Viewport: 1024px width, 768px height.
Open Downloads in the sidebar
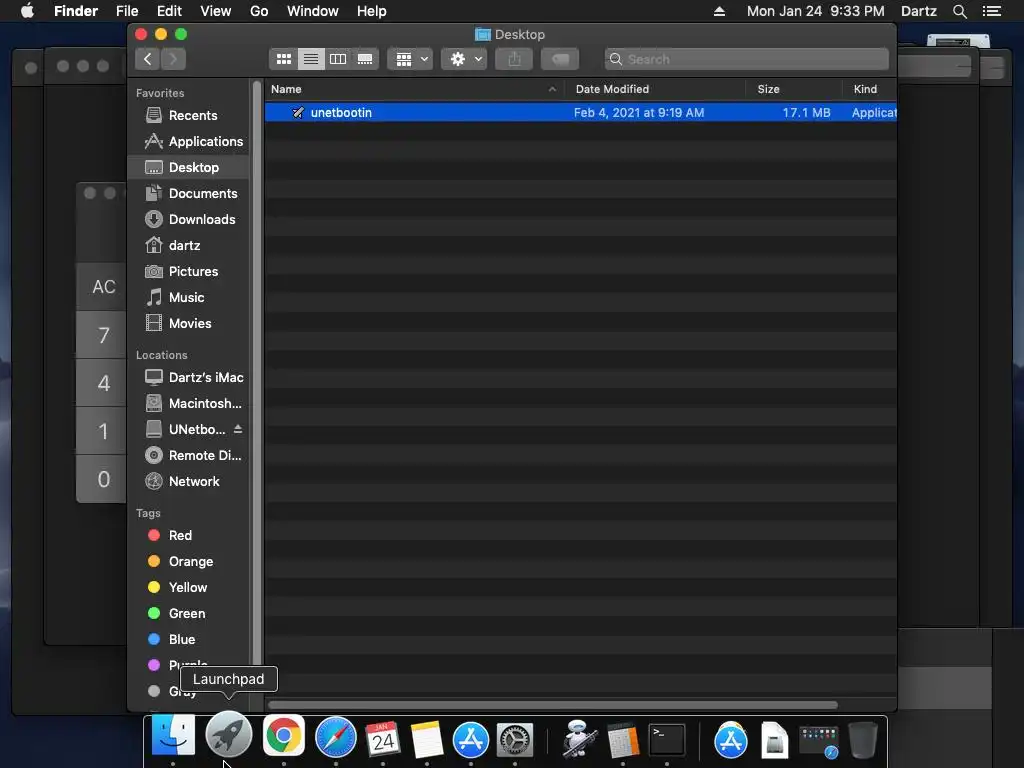coord(189,219)
